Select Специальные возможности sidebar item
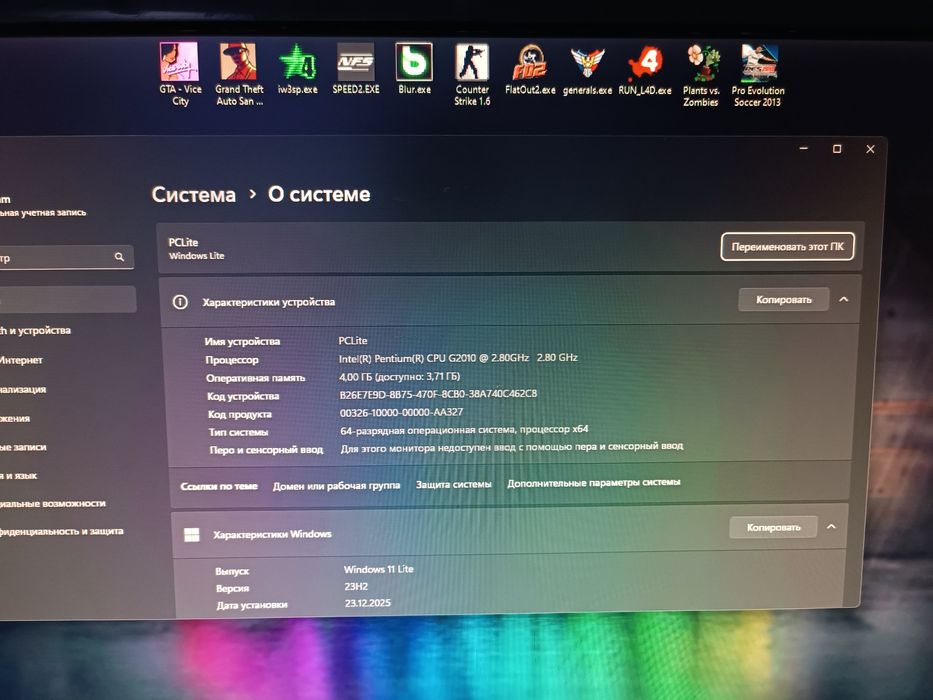The width and height of the screenshot is (933, 700). [x=53, y=504]
